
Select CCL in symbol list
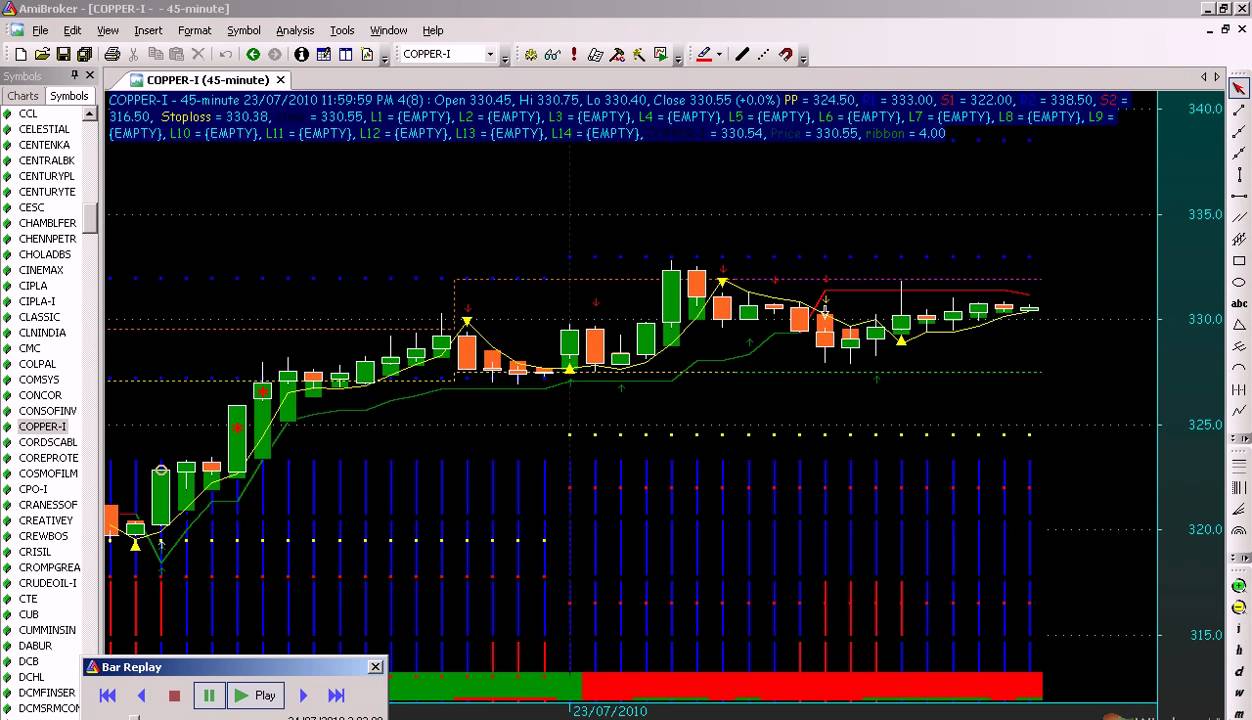coord(28,113)
